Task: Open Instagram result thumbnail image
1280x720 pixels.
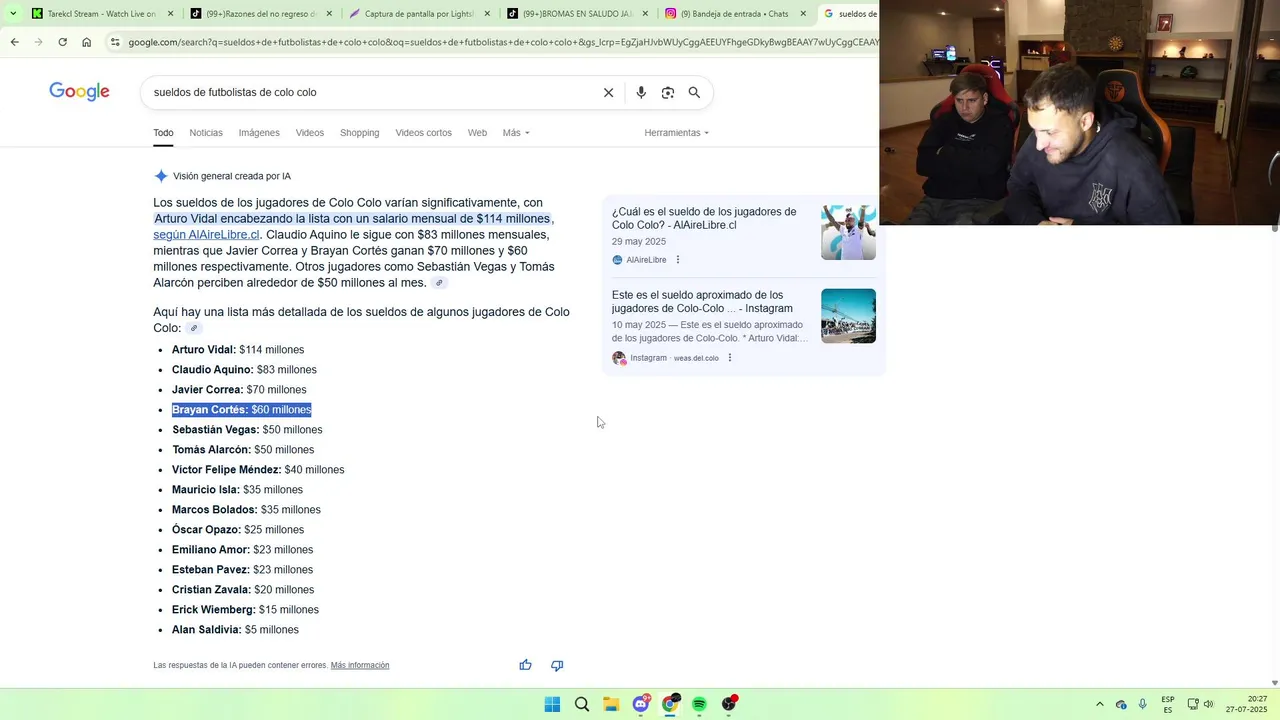Action: 848,316
